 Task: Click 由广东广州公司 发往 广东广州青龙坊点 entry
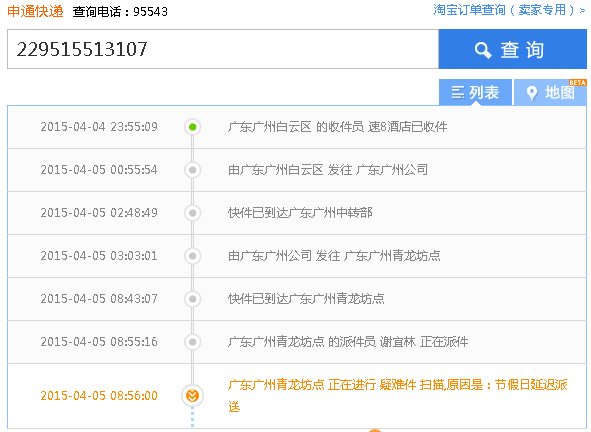[x=334, y=256]
